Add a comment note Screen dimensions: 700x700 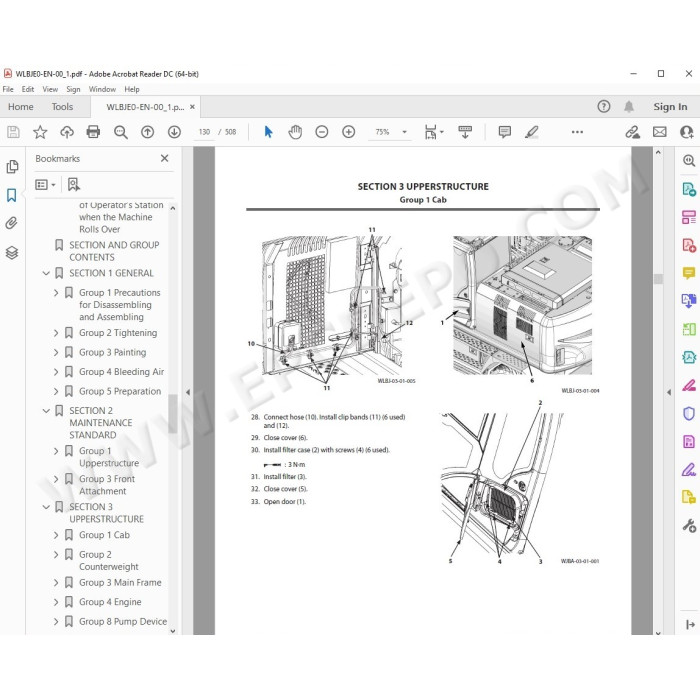[x=504, y=132]
